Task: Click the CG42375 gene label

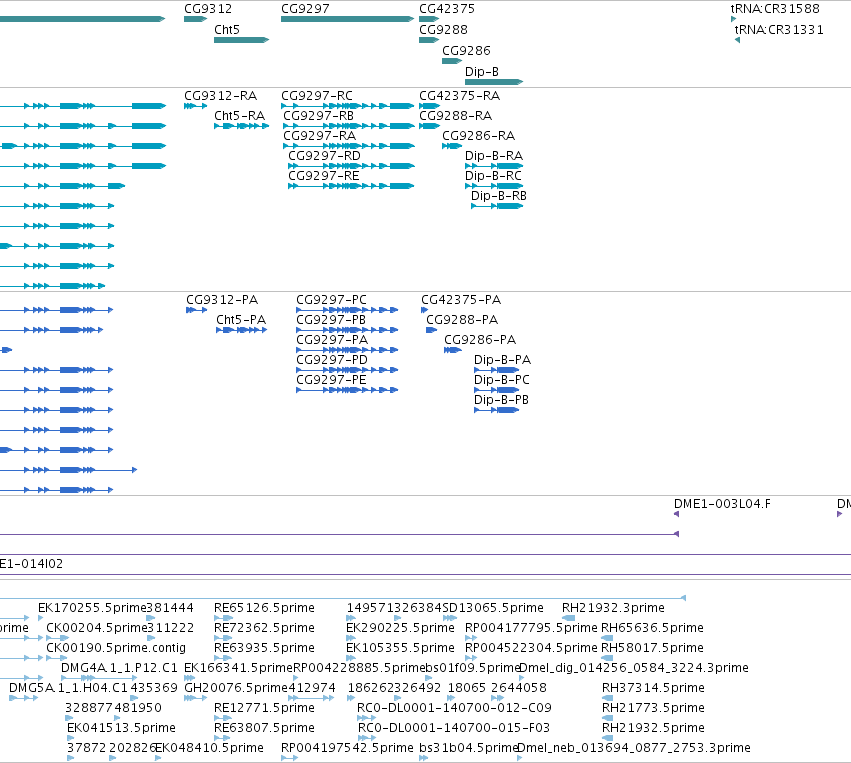Action: [447, 9]
